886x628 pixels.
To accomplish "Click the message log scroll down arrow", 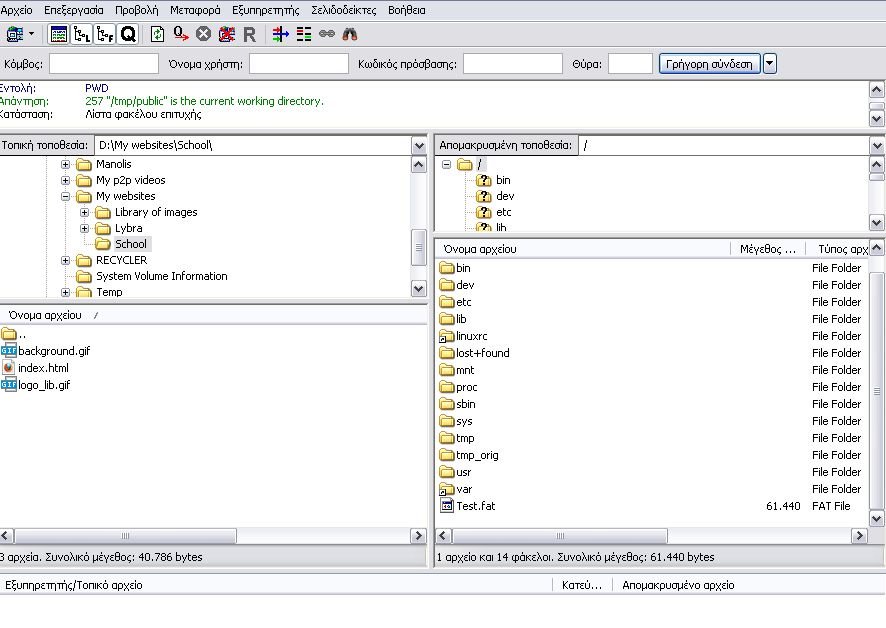I will [876, 119].
